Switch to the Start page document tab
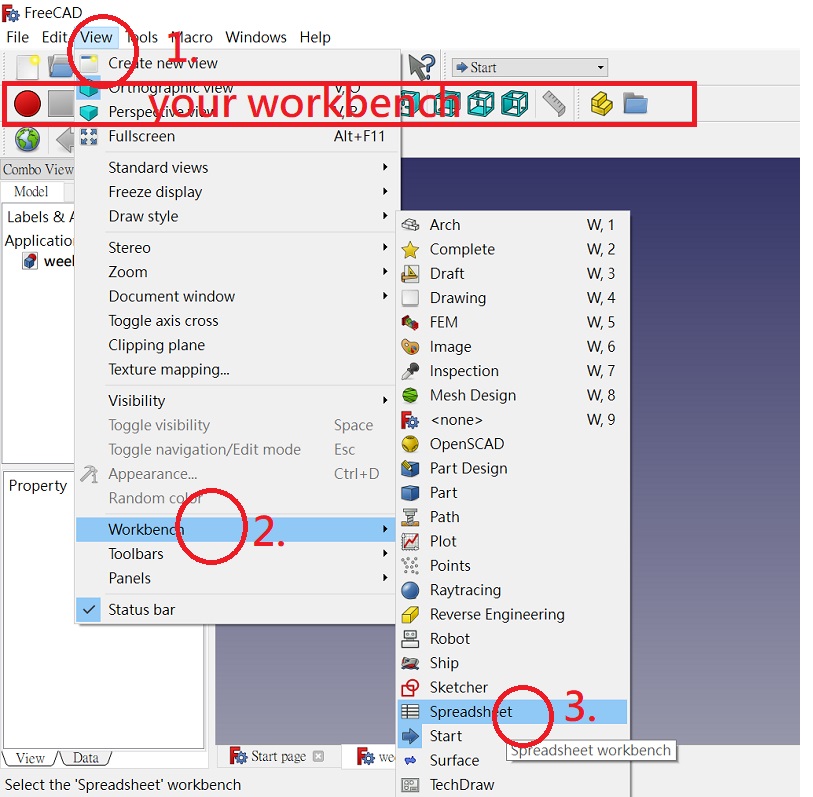This screenshot has width=813, height=797. point(277,757)
